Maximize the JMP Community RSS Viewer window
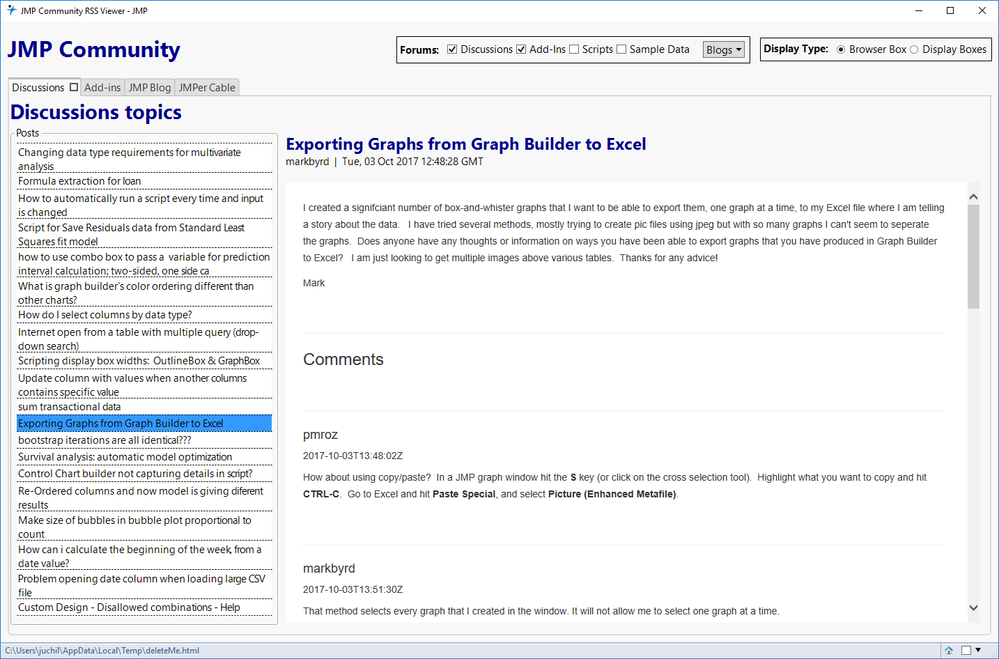Viewport: 999px width, 659px height. point(950,11)
